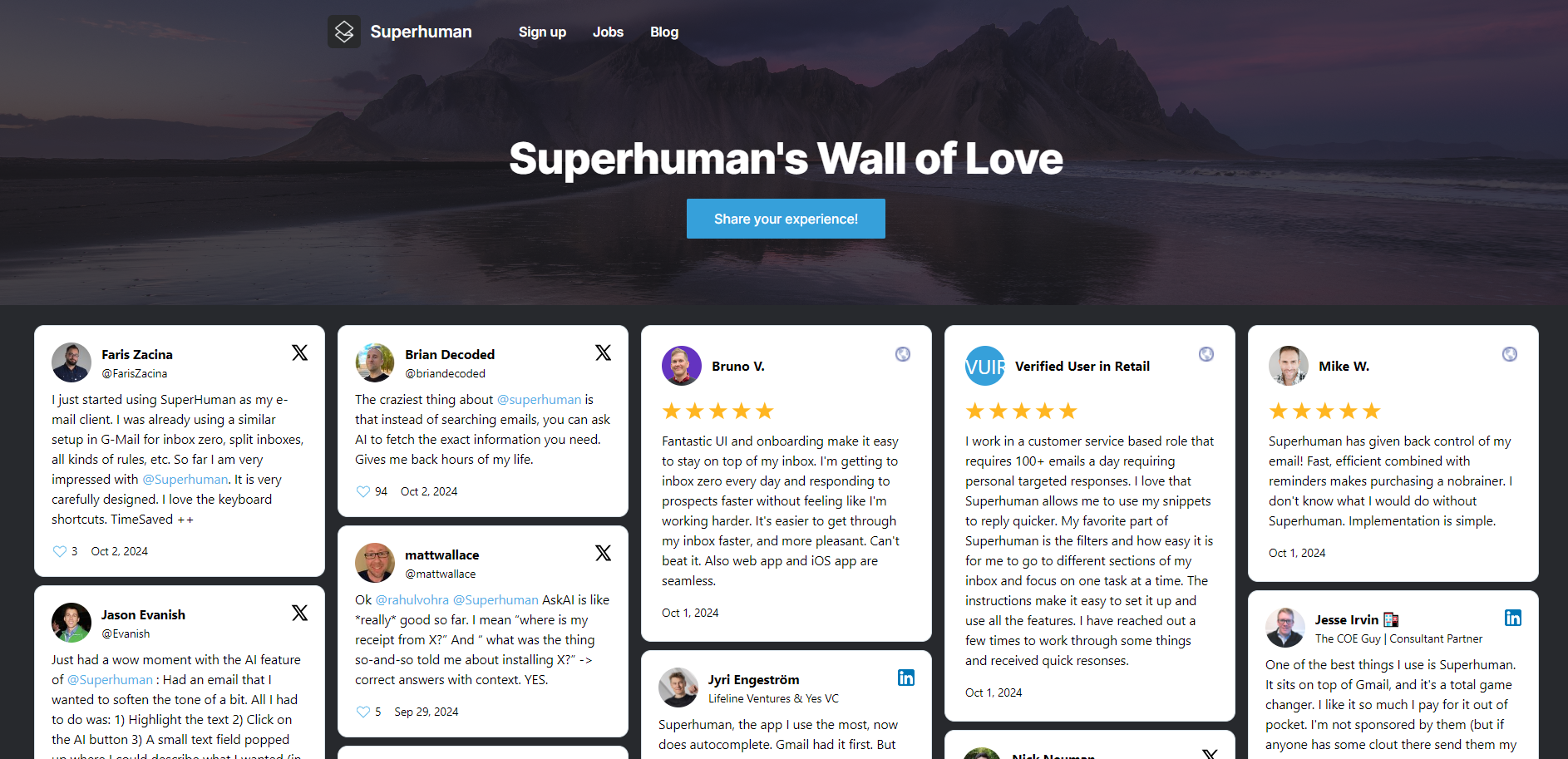This screenshot has height=759, width=1568.
Task: Click the Superhuman logo icon
Action: 343,32
